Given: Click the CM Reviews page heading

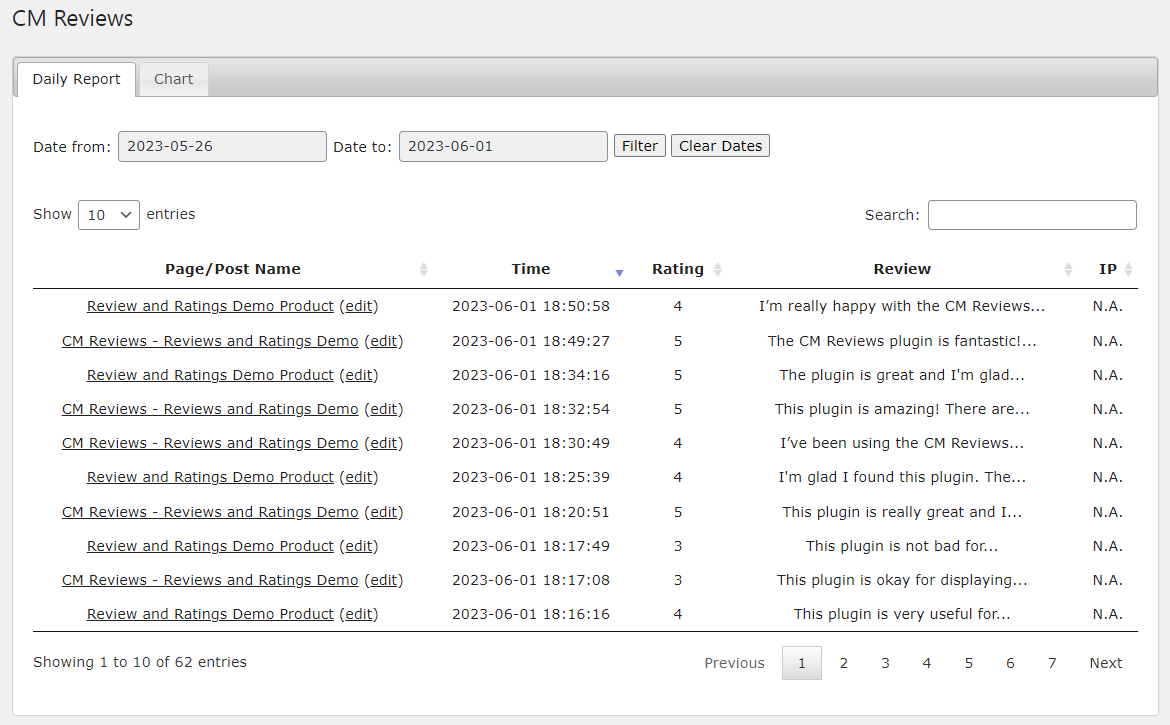Looking at the screenshot, I should (72, 19).
